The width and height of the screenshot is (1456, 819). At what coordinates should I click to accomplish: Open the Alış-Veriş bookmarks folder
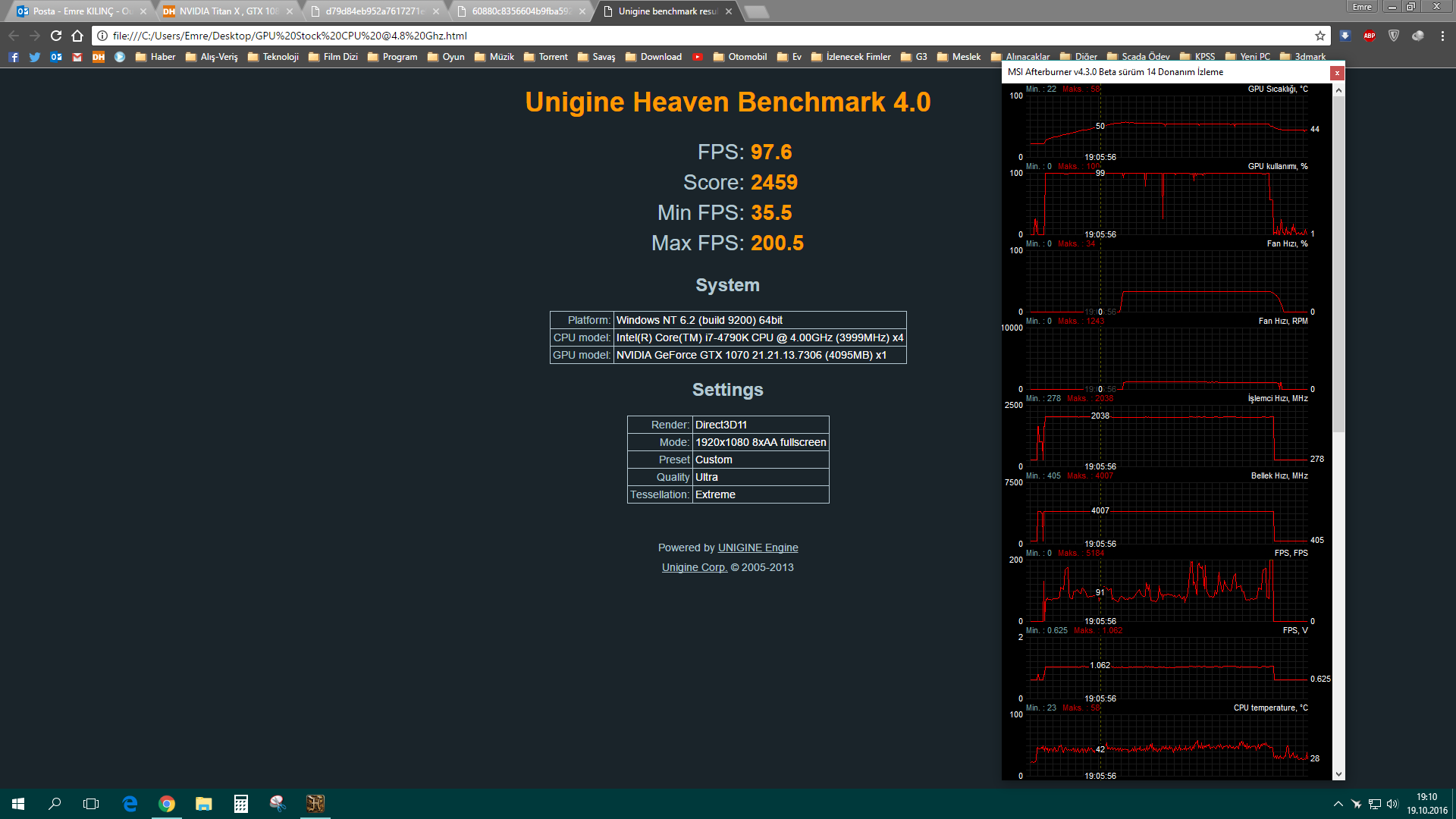point(212,57)
